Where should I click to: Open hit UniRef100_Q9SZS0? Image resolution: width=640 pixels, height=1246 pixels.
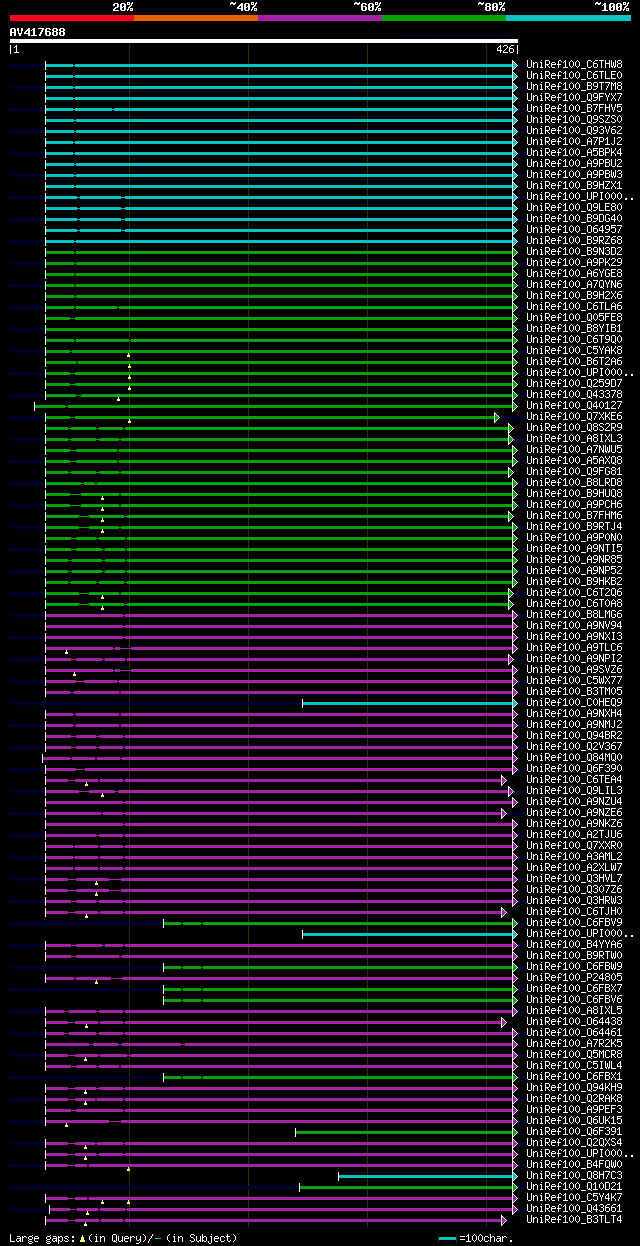pyautogui.click(x=574, y=120)
